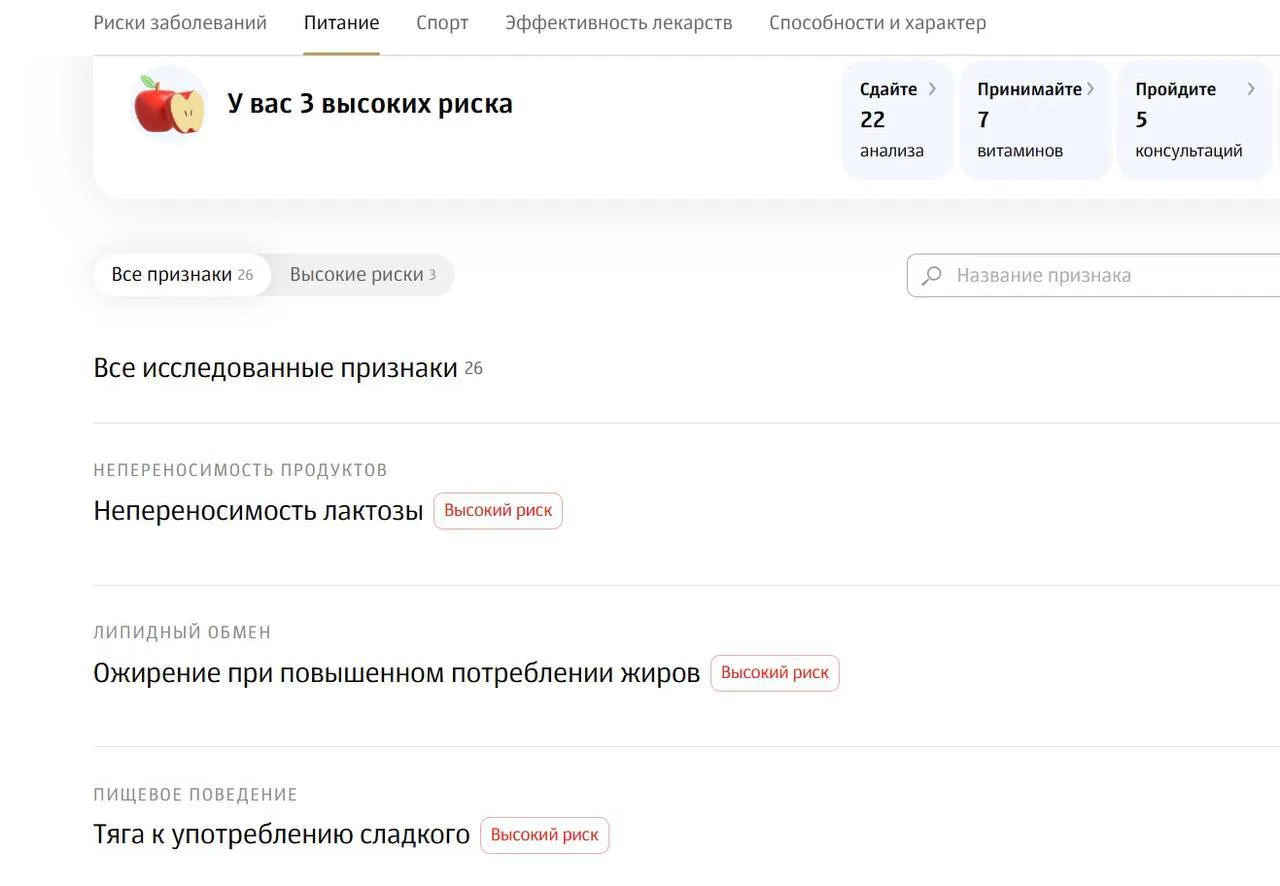Open "Способности и характер" tab
This screenshot has width=1280, height=886.
click(878, 23)
